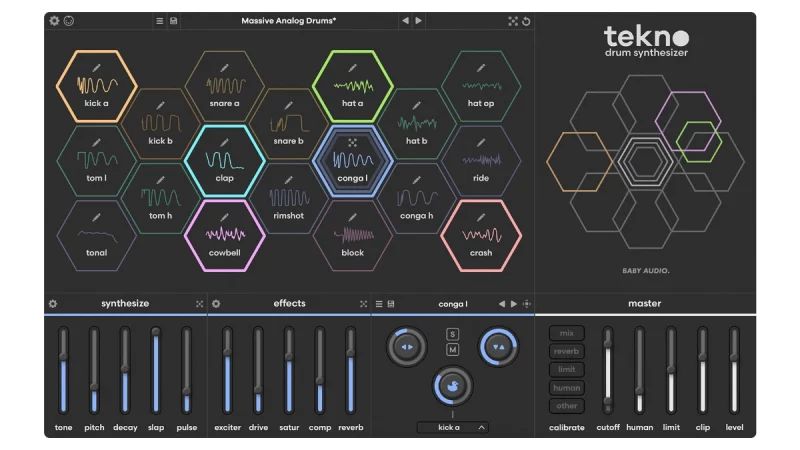Image resolution: width=800 pixels, height=450 pixels.
Task: Select the cowbell hexagon drum pad
Action: (226, 236)
